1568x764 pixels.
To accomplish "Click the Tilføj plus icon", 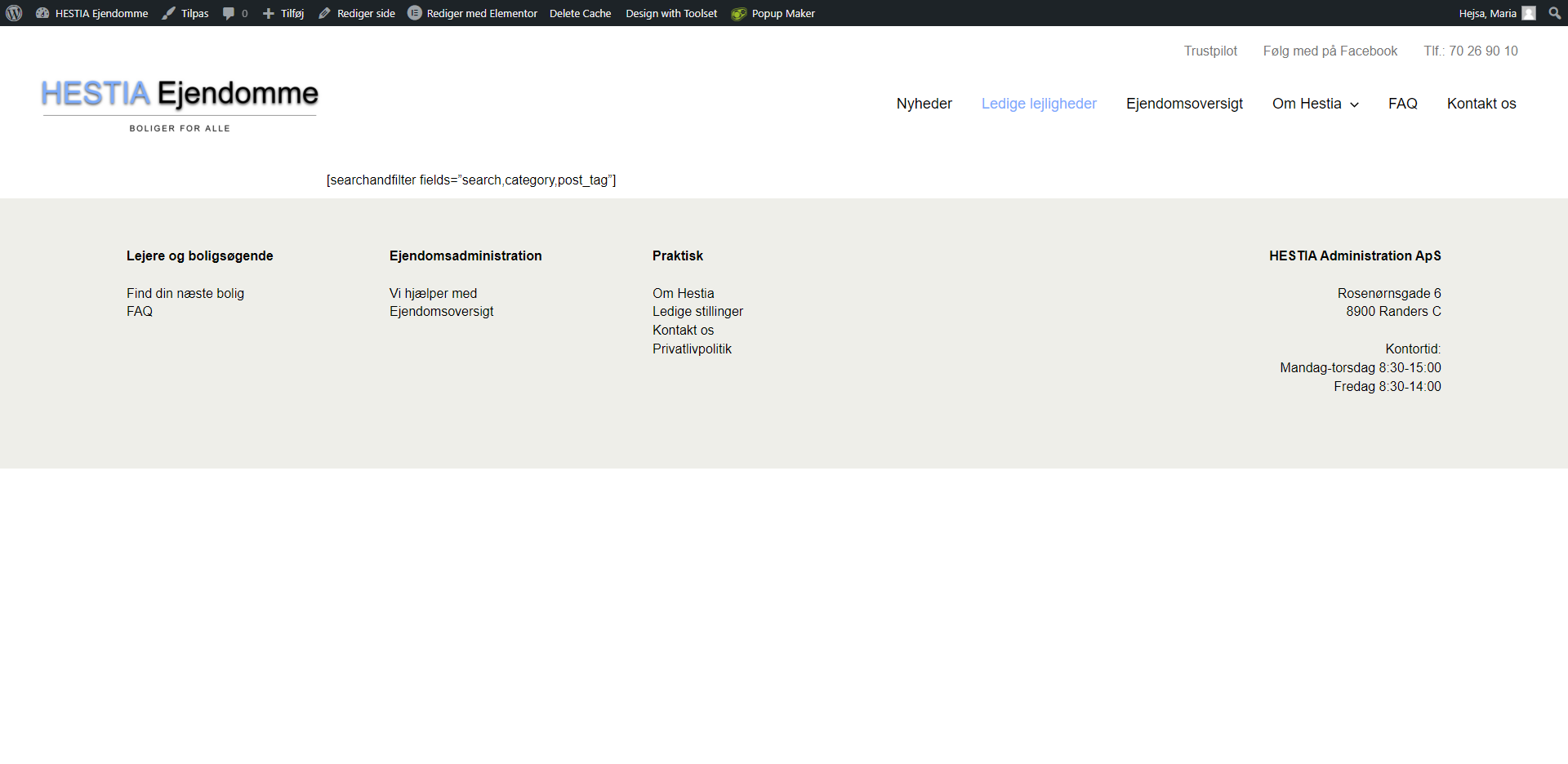I will point(268,13).
